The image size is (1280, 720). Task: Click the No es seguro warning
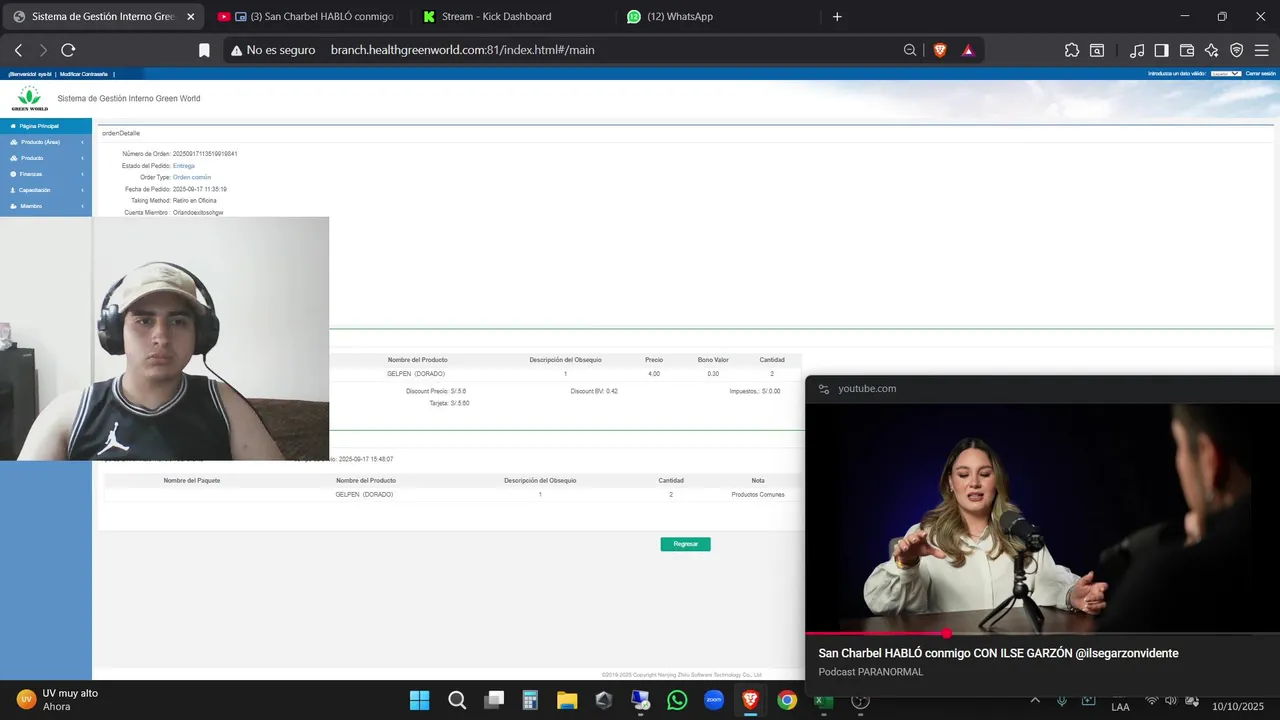click(272, 50)
